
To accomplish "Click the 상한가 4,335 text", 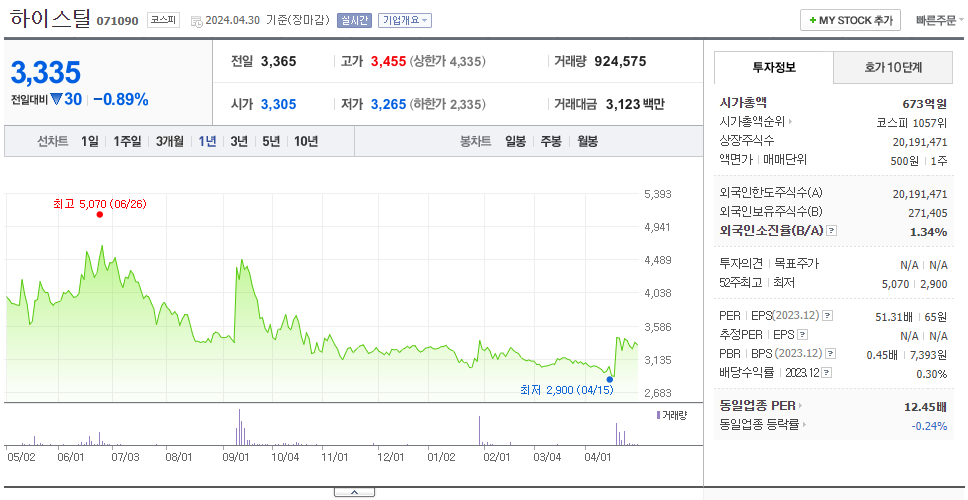I will pyautogui.click(x=448, y=61).
